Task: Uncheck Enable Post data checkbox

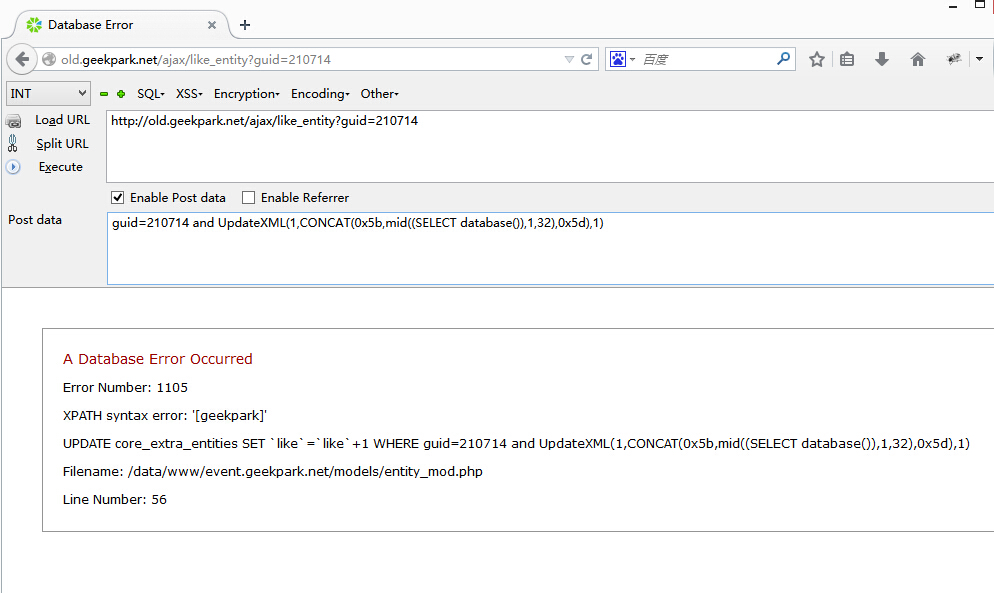Action: tap(117, 198)
